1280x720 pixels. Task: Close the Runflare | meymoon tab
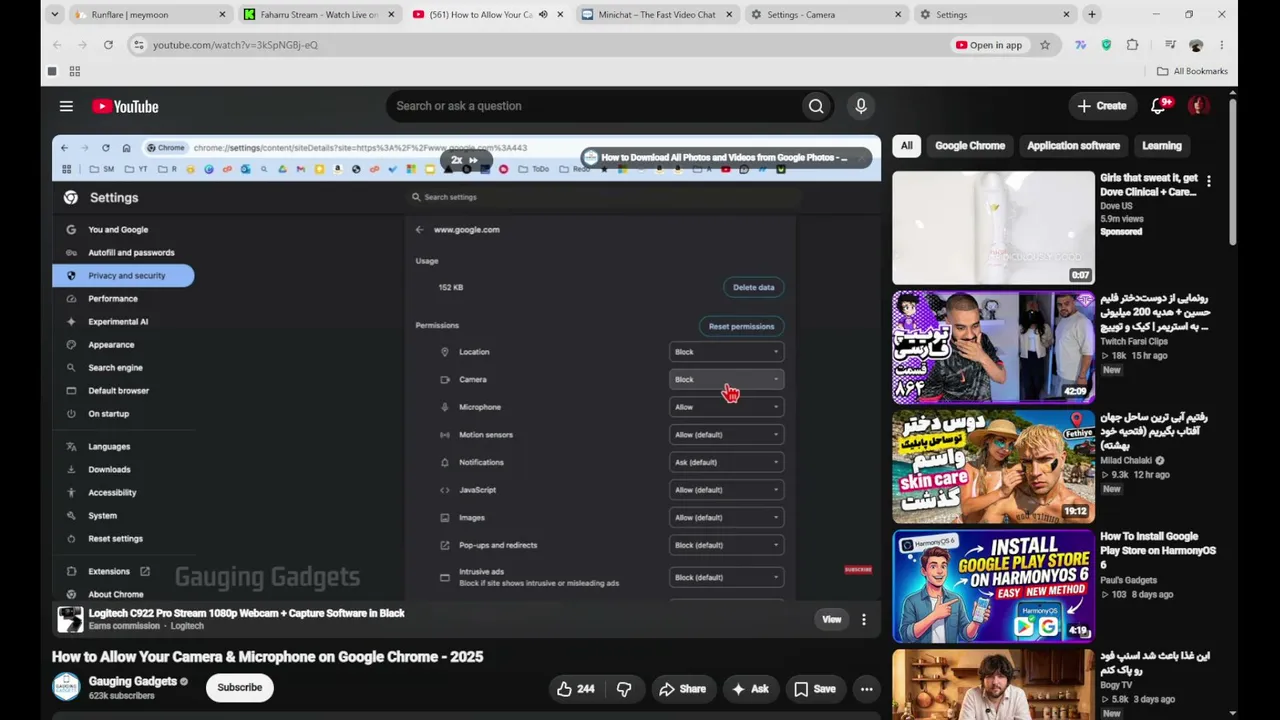222,15
